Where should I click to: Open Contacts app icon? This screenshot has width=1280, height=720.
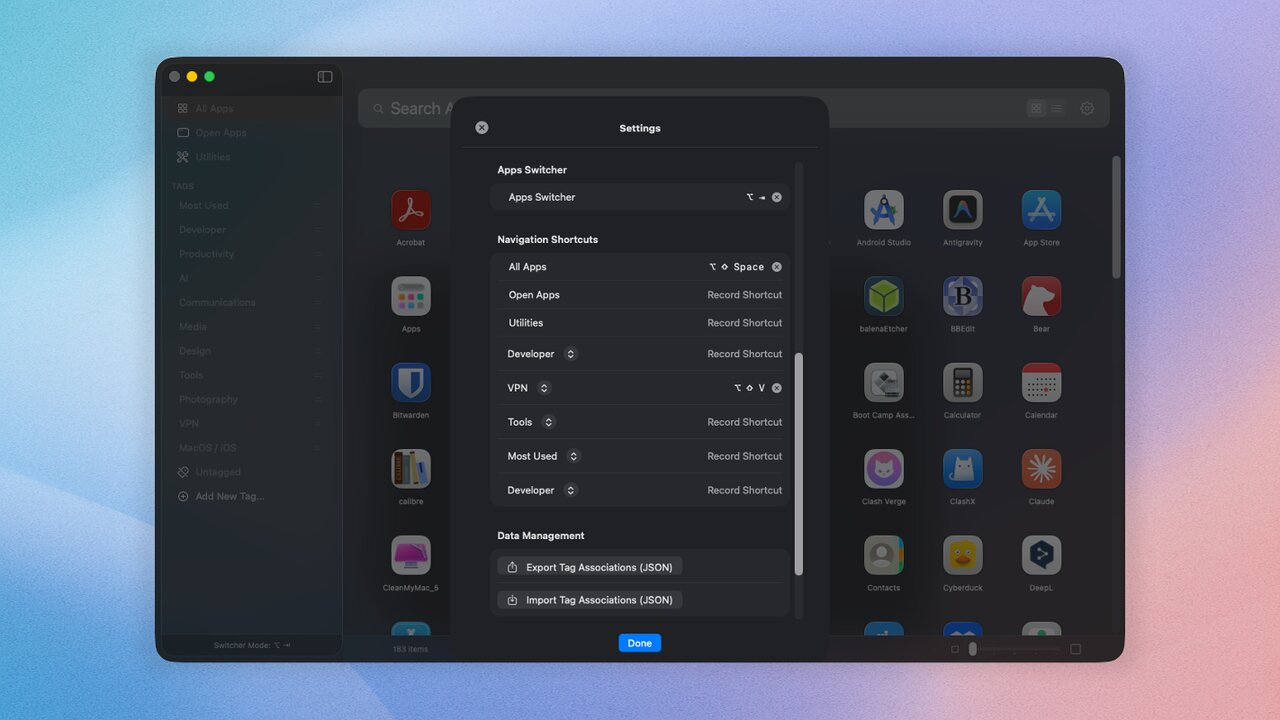pyautogui.click(x=884, y=555)
